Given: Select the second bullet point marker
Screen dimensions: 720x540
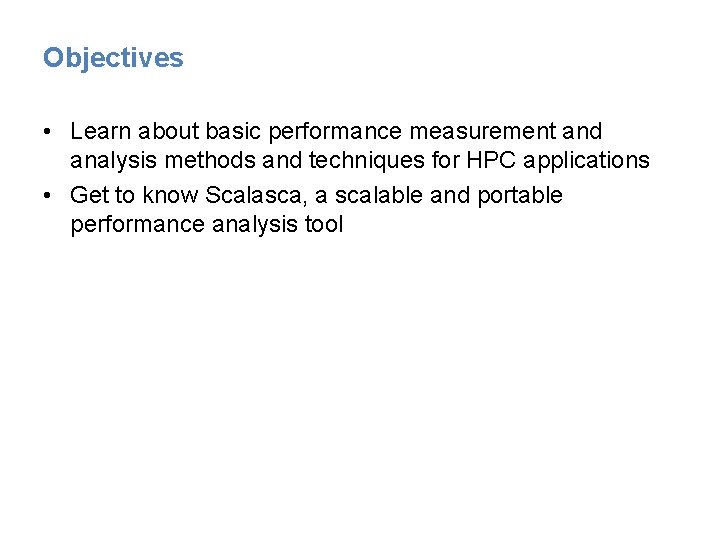Looking at the screenshot, I should click(47, 196).
